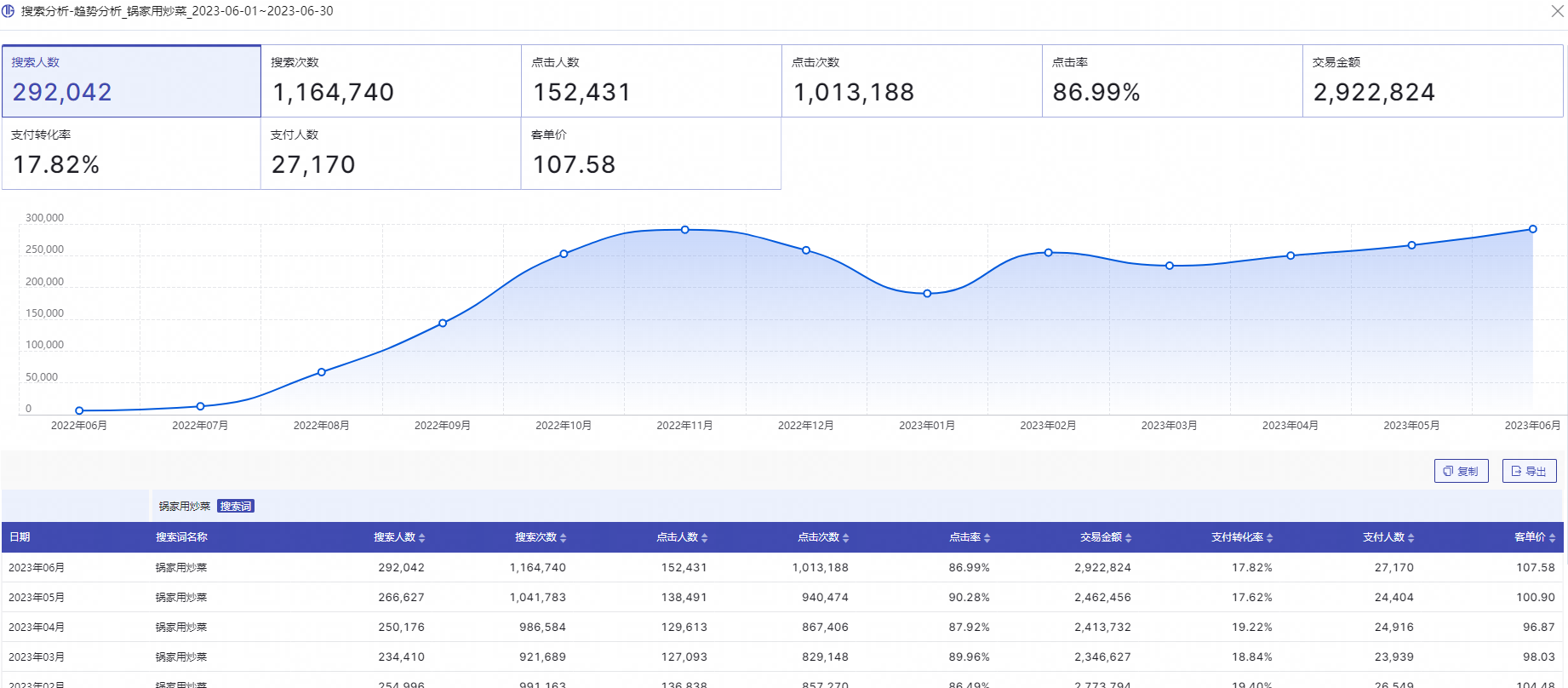Click the 复制 copy button
The width and height of the screenshot is (1568, 688).
[x=1461, y=471]
